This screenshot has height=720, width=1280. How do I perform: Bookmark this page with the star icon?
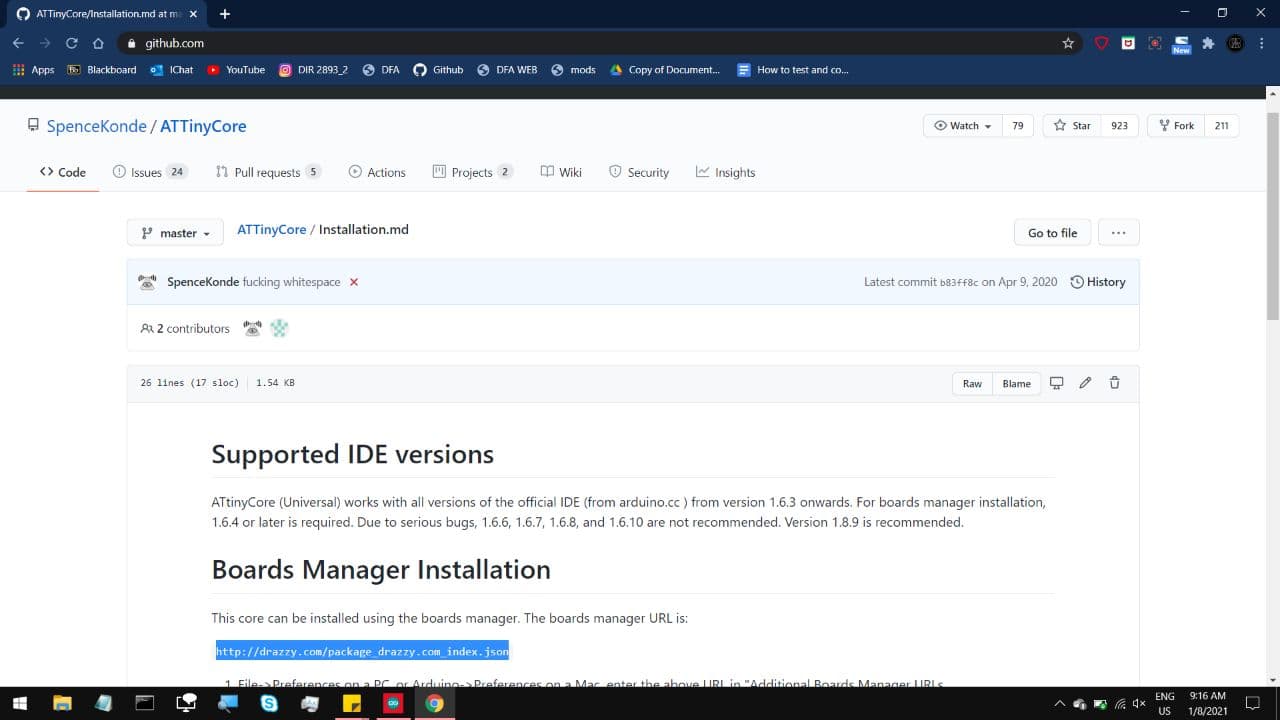click(1068, 43)
